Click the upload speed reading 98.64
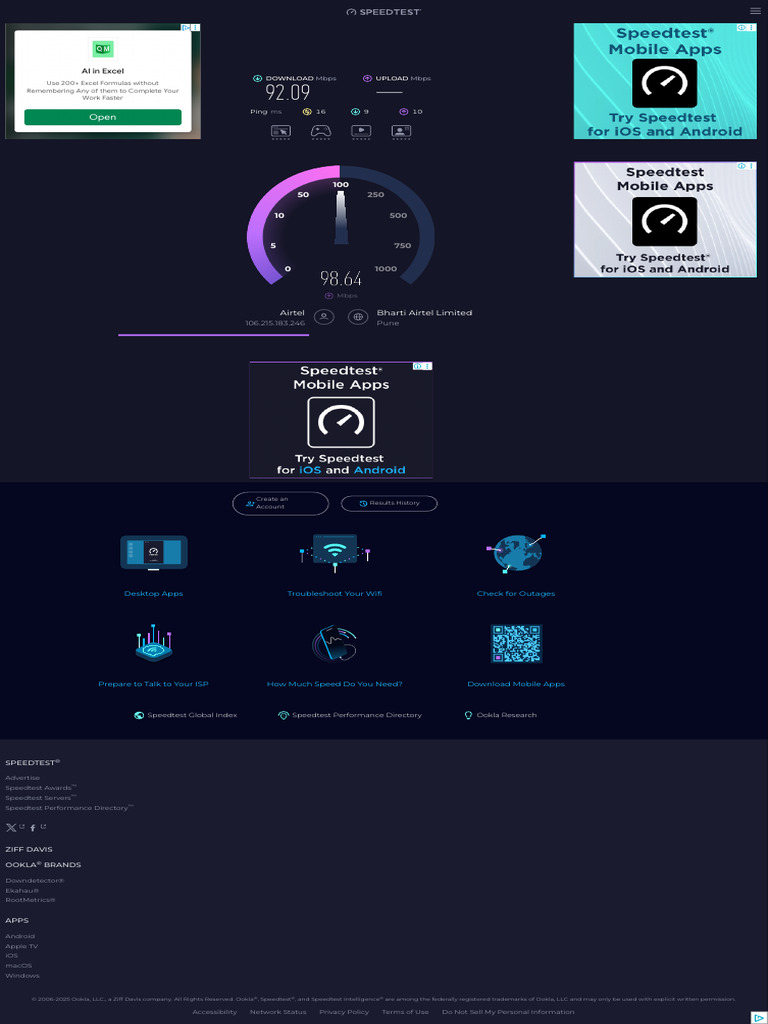 pos(341,279)
